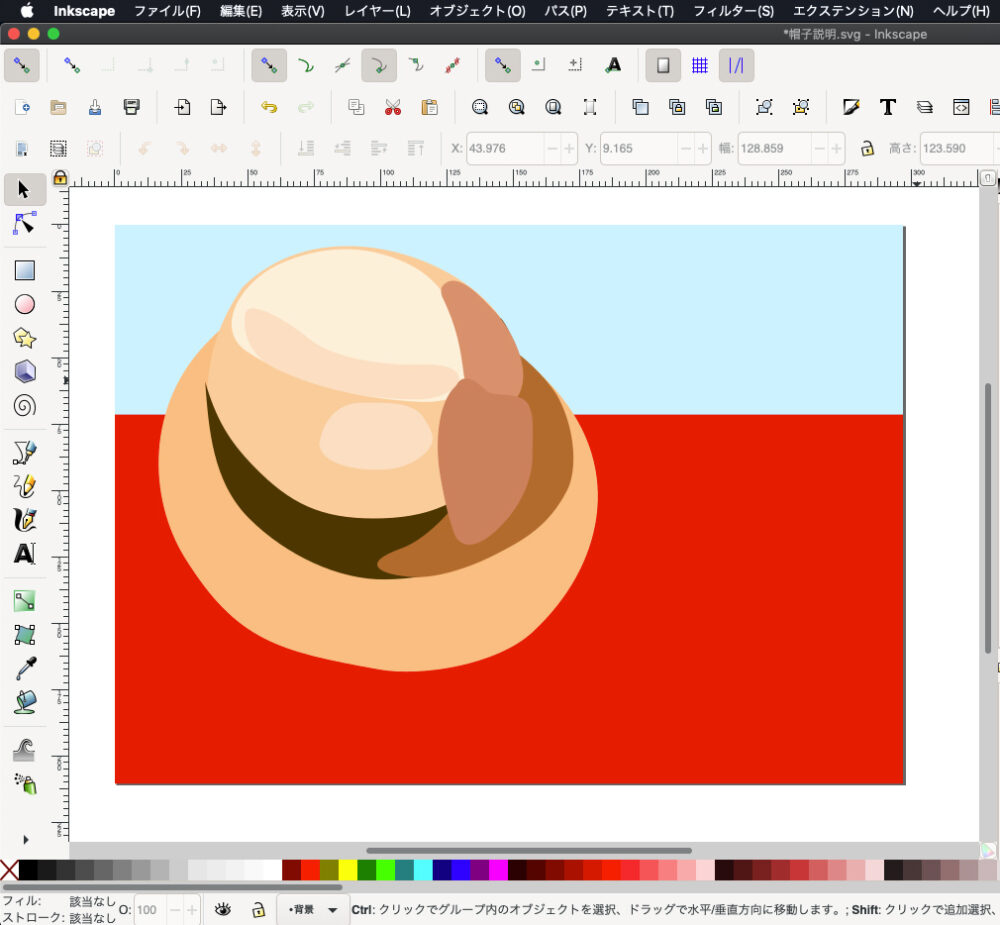Open the フィルター(S) menu

tap(733, 11)
